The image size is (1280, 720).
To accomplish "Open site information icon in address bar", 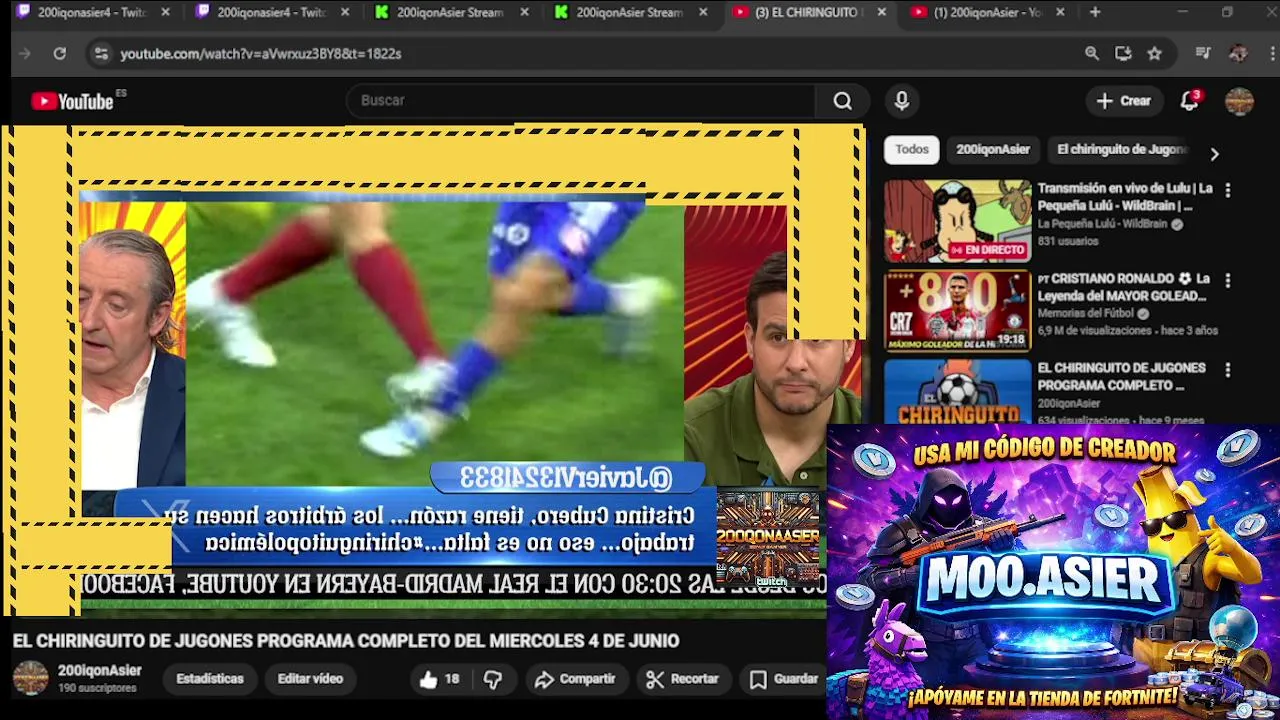I will (101, 54).
